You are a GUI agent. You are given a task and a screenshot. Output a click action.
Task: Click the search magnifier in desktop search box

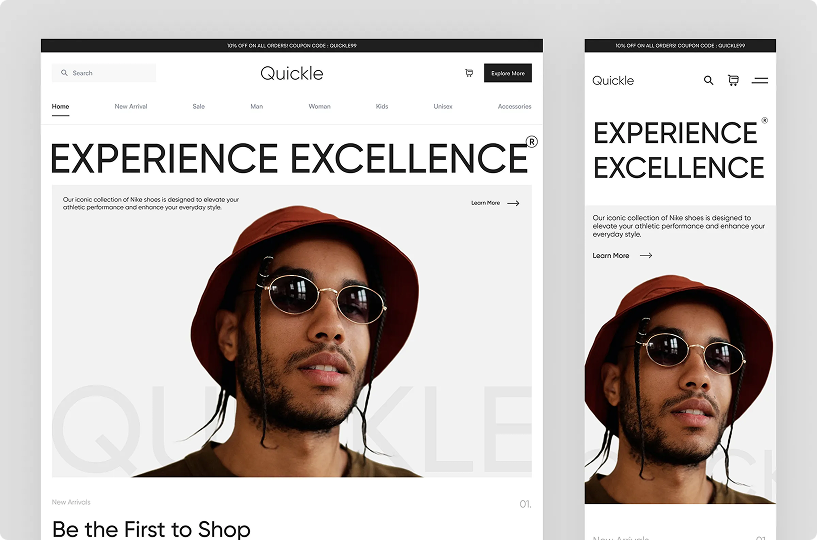tap(64, 73)
